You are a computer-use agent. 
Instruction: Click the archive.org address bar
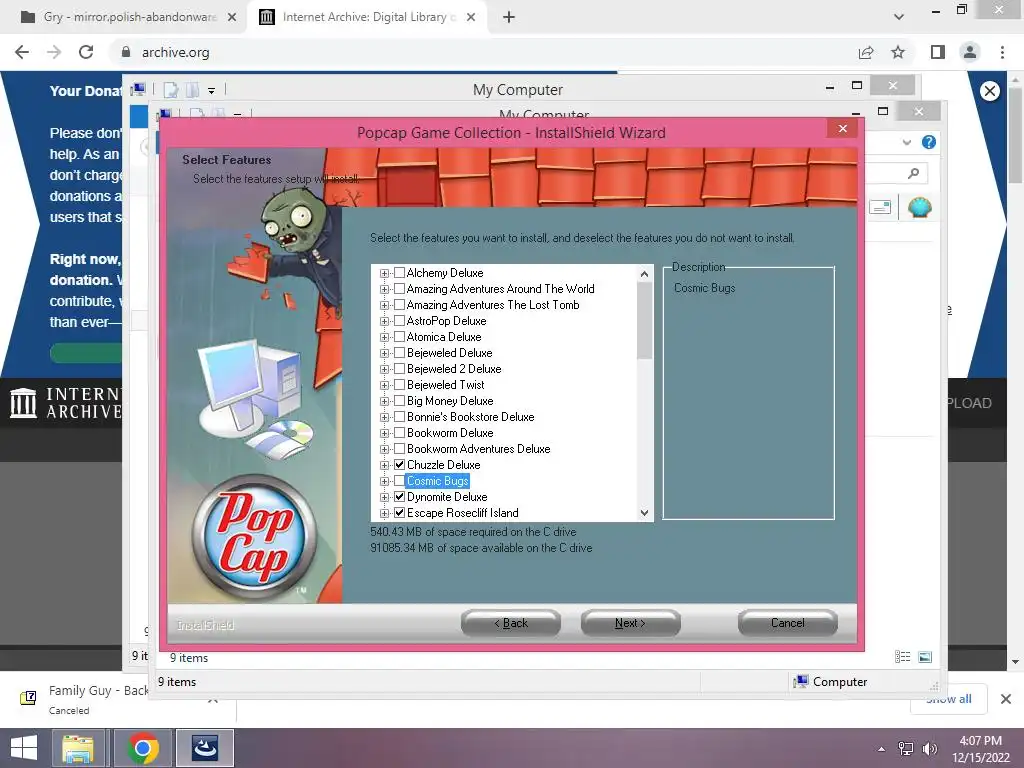[483, 52]
